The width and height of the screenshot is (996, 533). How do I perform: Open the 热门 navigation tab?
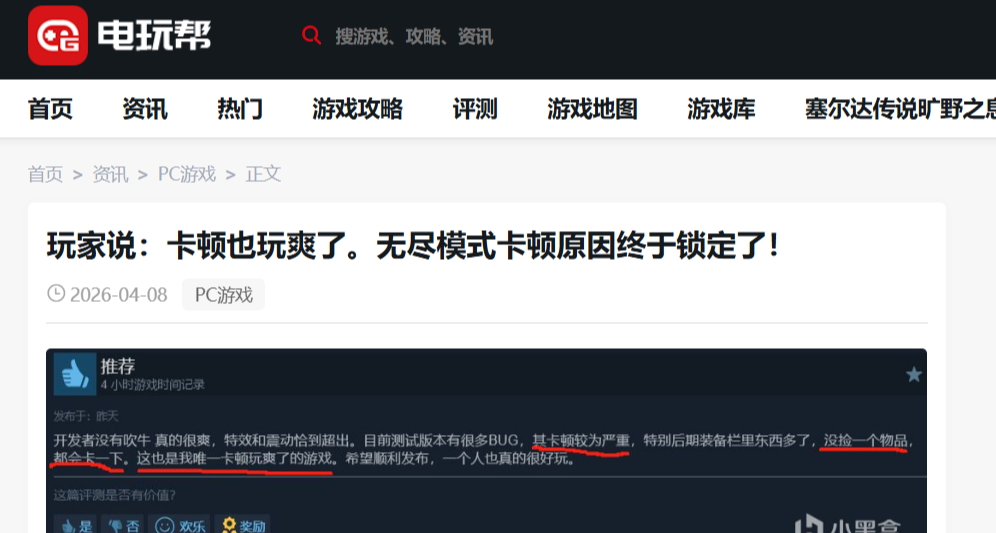(239, 109)
